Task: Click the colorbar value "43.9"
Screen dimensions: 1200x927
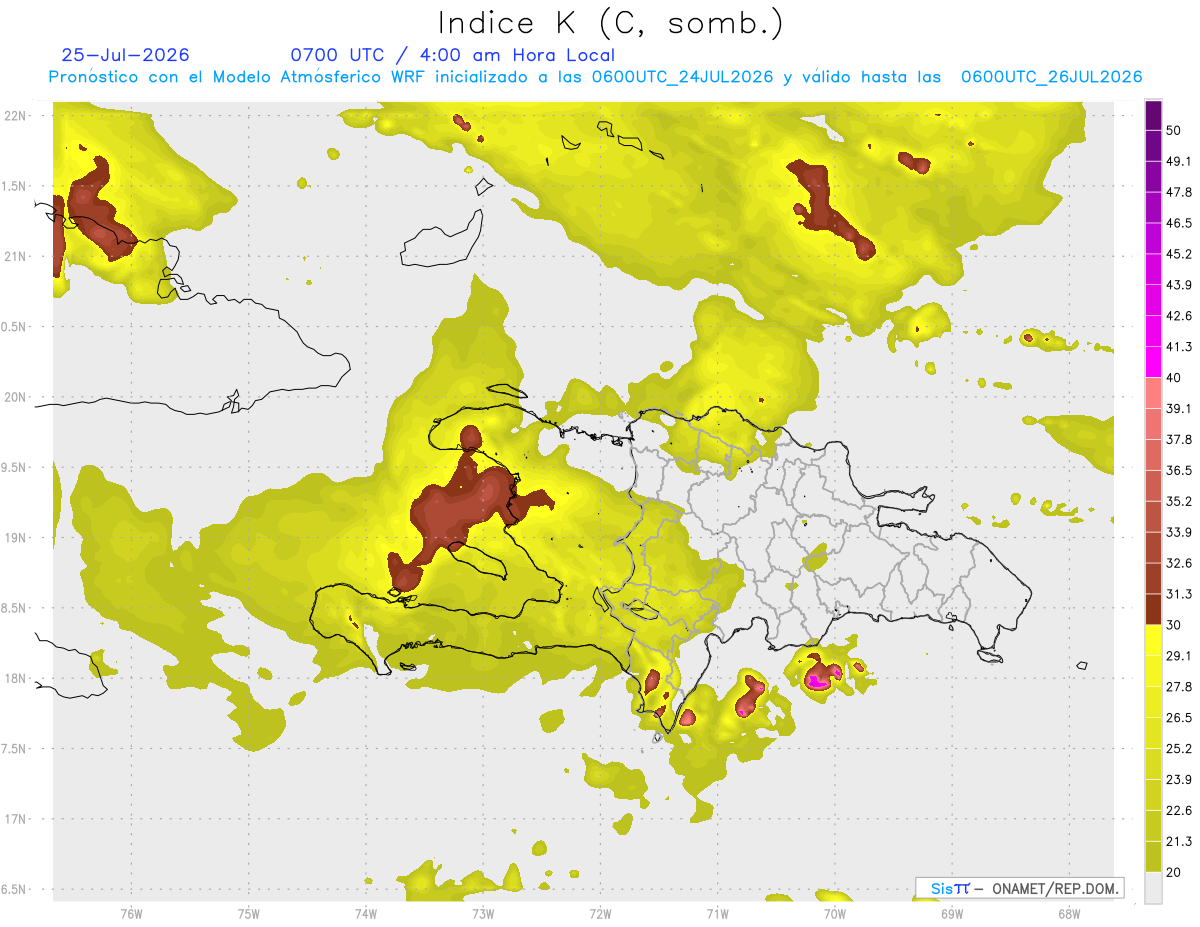Action: (x=1179, y=285)
